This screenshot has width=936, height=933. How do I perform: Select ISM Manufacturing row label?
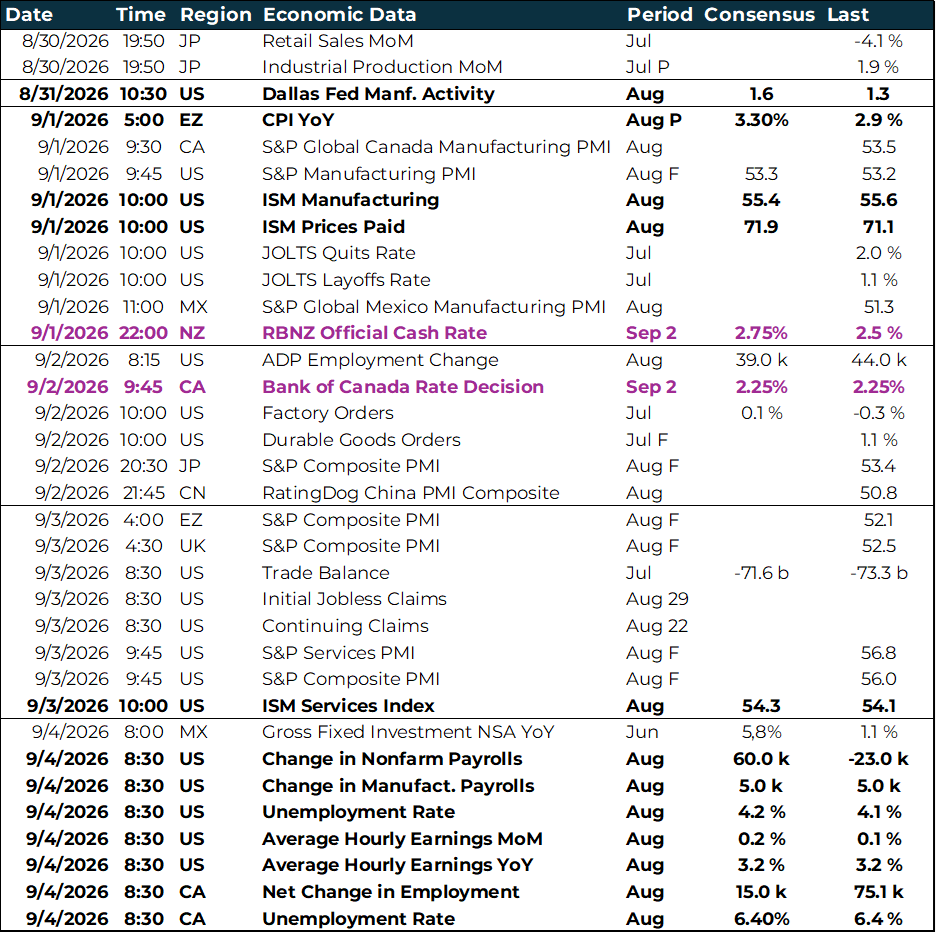coord(350,200)
